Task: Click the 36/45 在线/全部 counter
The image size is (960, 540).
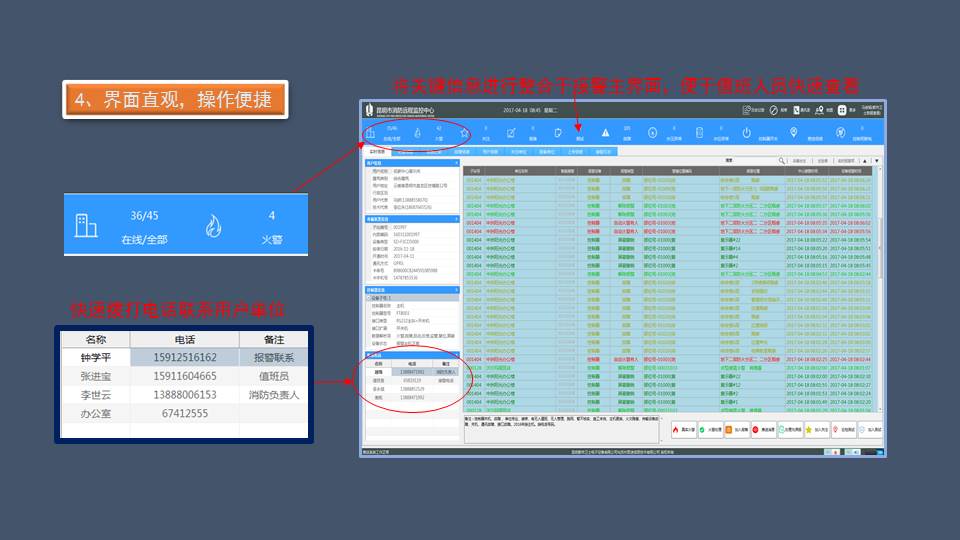Action: [144, 227]
